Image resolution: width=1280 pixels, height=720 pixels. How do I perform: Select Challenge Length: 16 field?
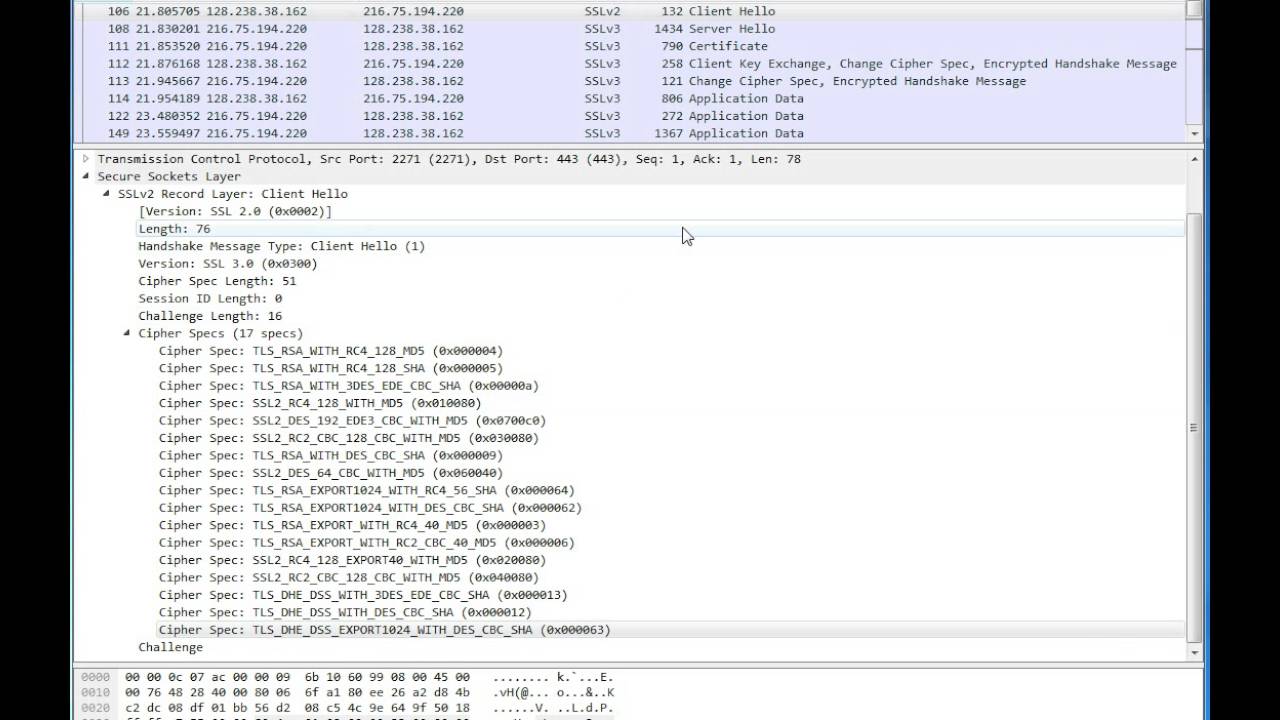point(210,316)
